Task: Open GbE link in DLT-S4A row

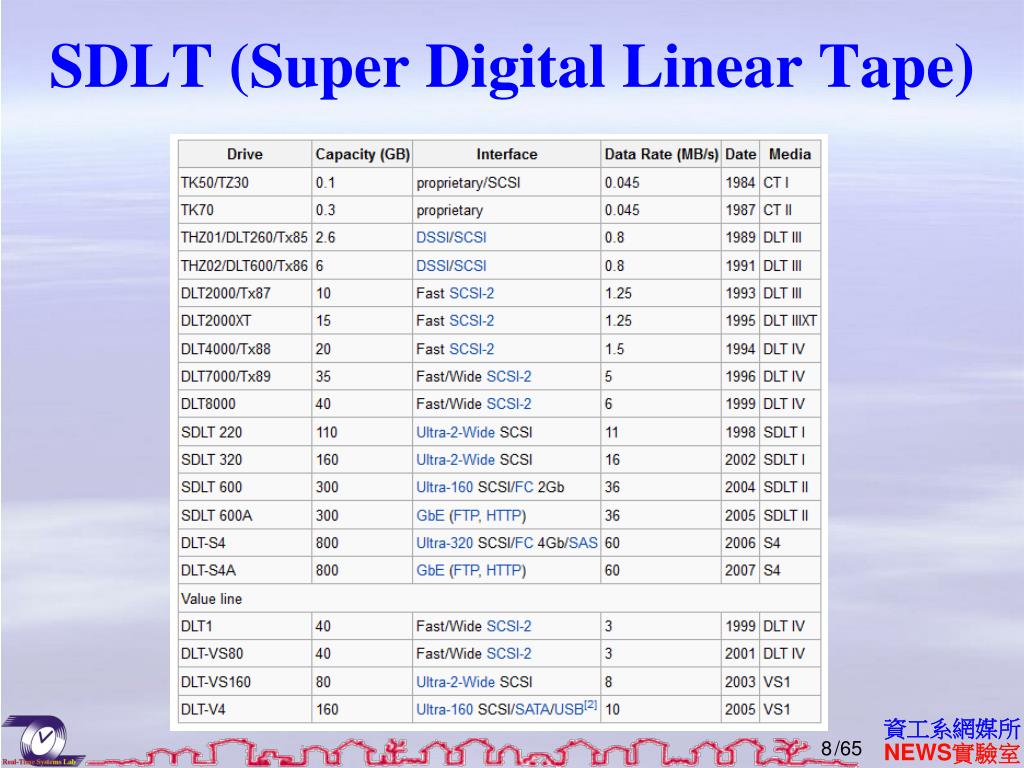Action: click(x=430, y=570)
